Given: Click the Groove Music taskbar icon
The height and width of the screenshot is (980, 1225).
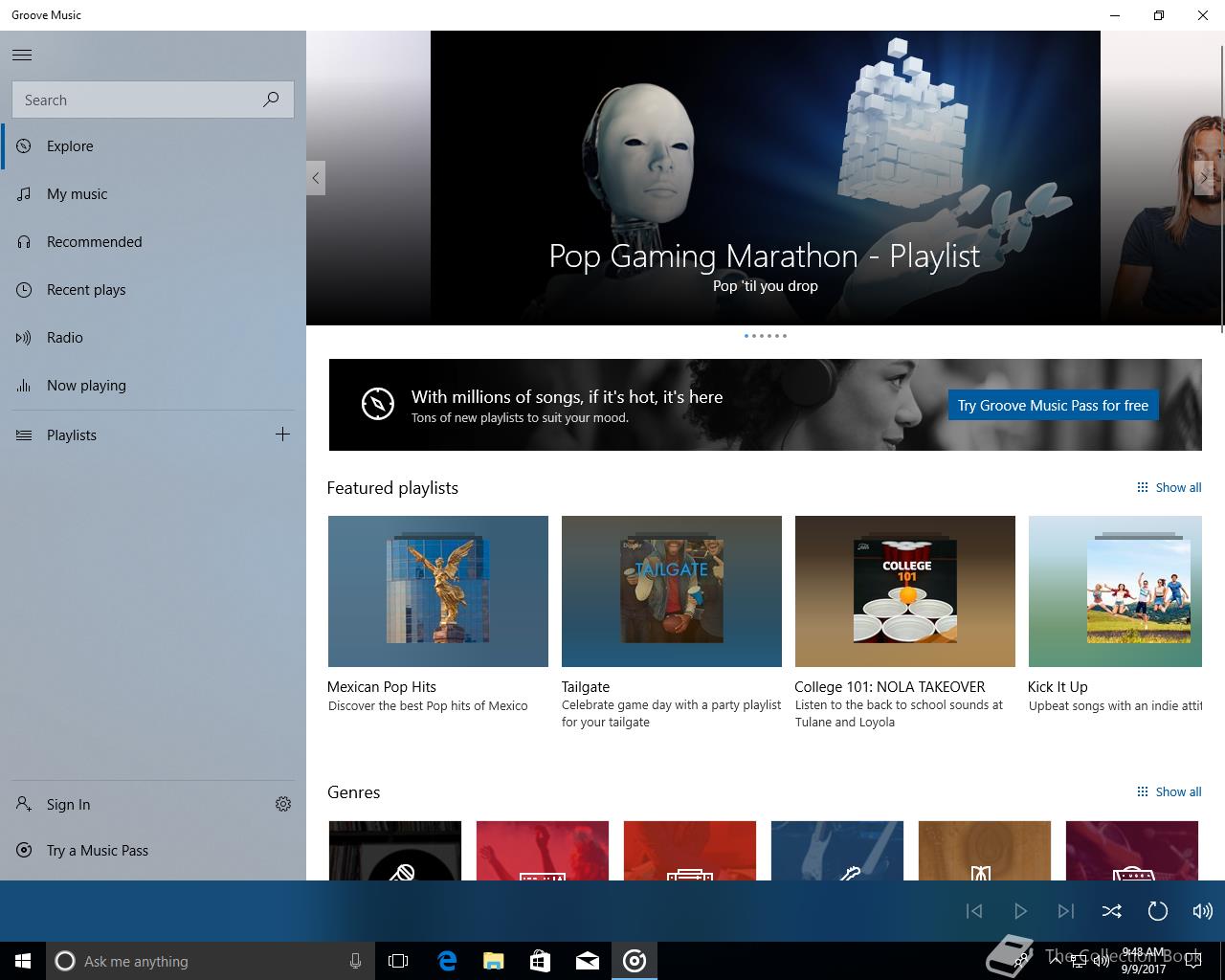Looking at the screenshot, I should point(635,961).
